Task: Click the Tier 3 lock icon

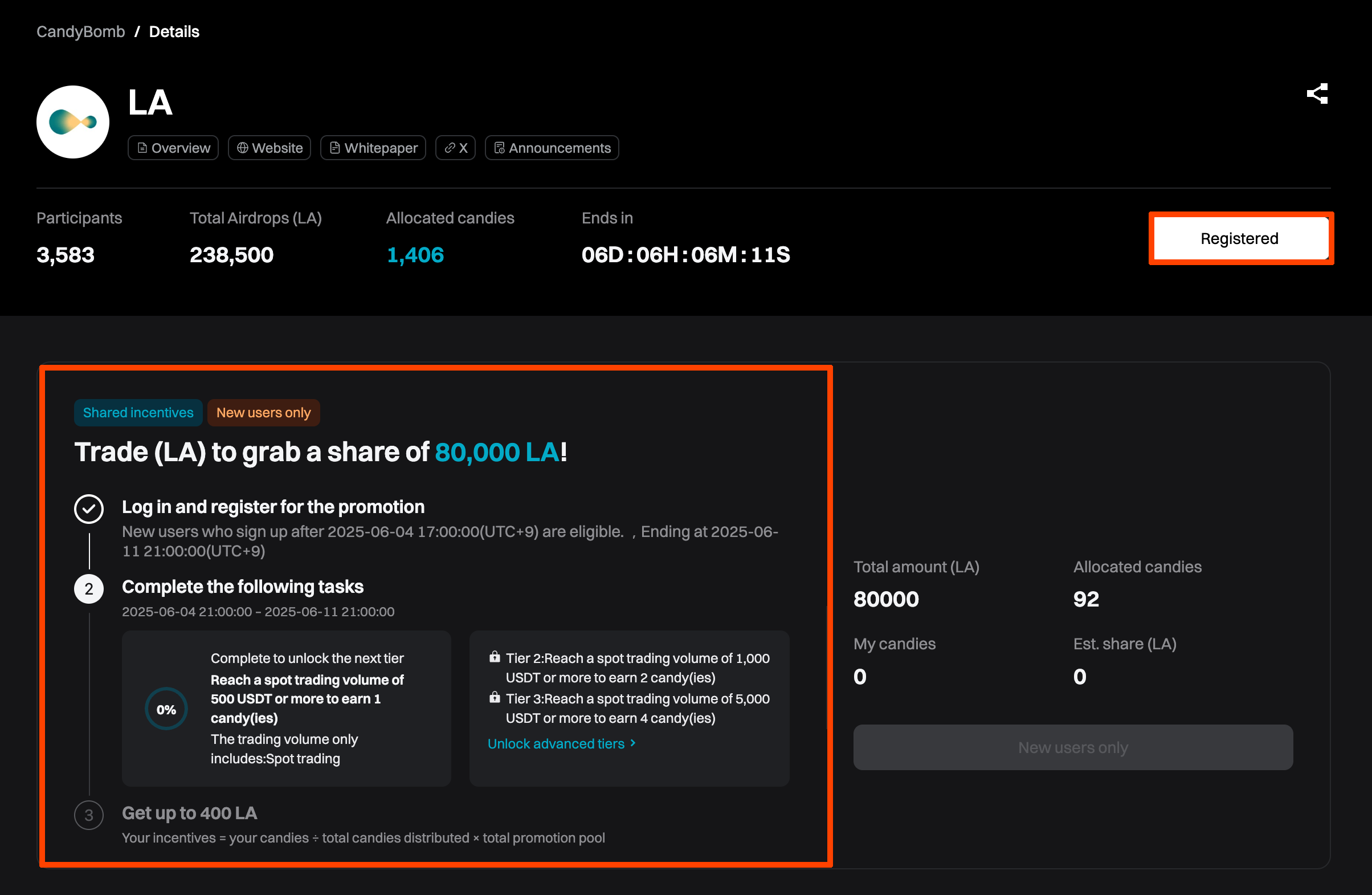Action: 494,697
